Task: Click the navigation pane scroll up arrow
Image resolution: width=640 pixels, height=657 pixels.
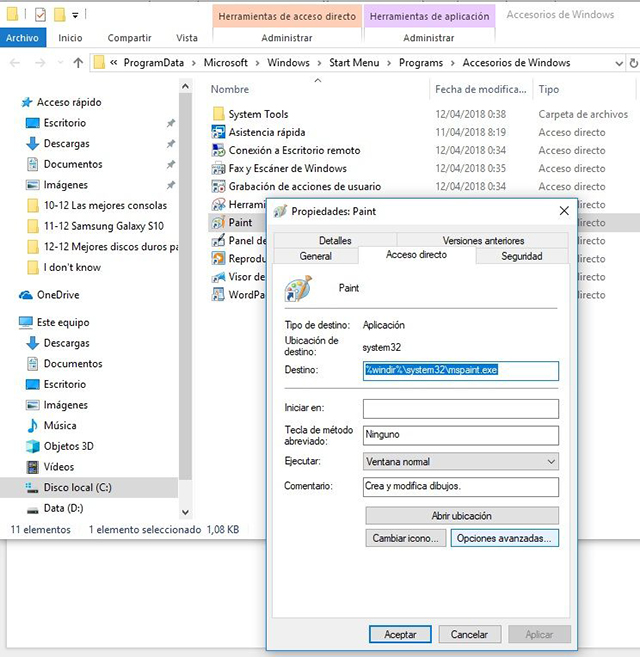Action: (185, 87)
